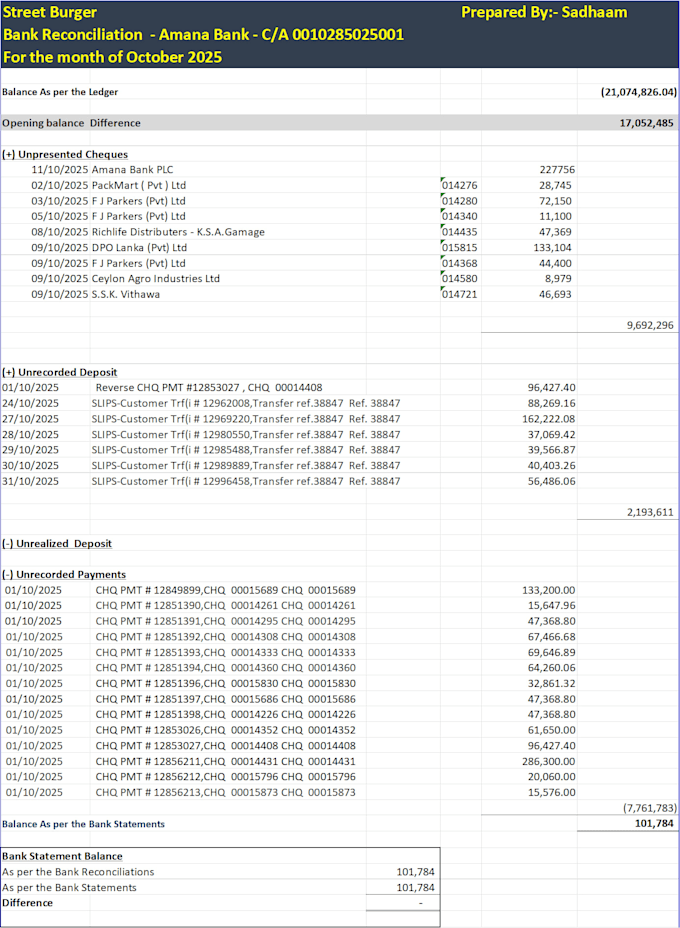Select the 133,104 cheque amount
The width and height of the screenshot is (680, 928).
point(552,247)
